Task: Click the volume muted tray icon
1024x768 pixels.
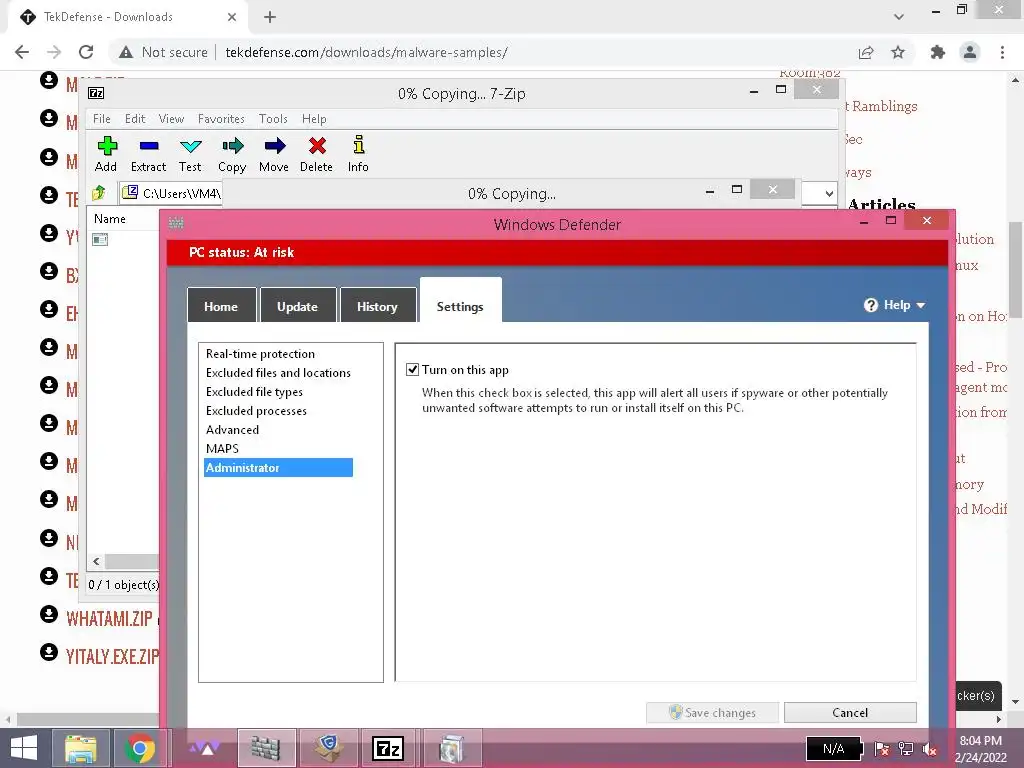Action: pyautogui.click(x=929, y=750)
